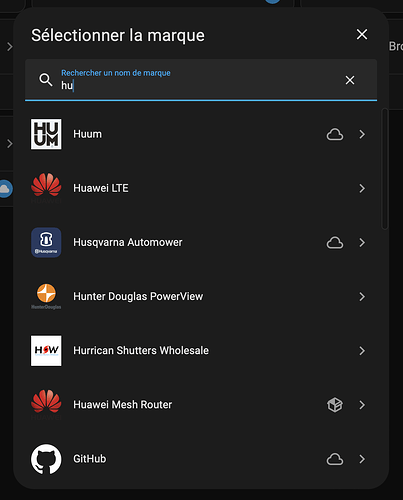Click the Hurrican Shutters Wholesale logo
The height and width of the screenshot is (500, 403).
[x=46, y=351]
